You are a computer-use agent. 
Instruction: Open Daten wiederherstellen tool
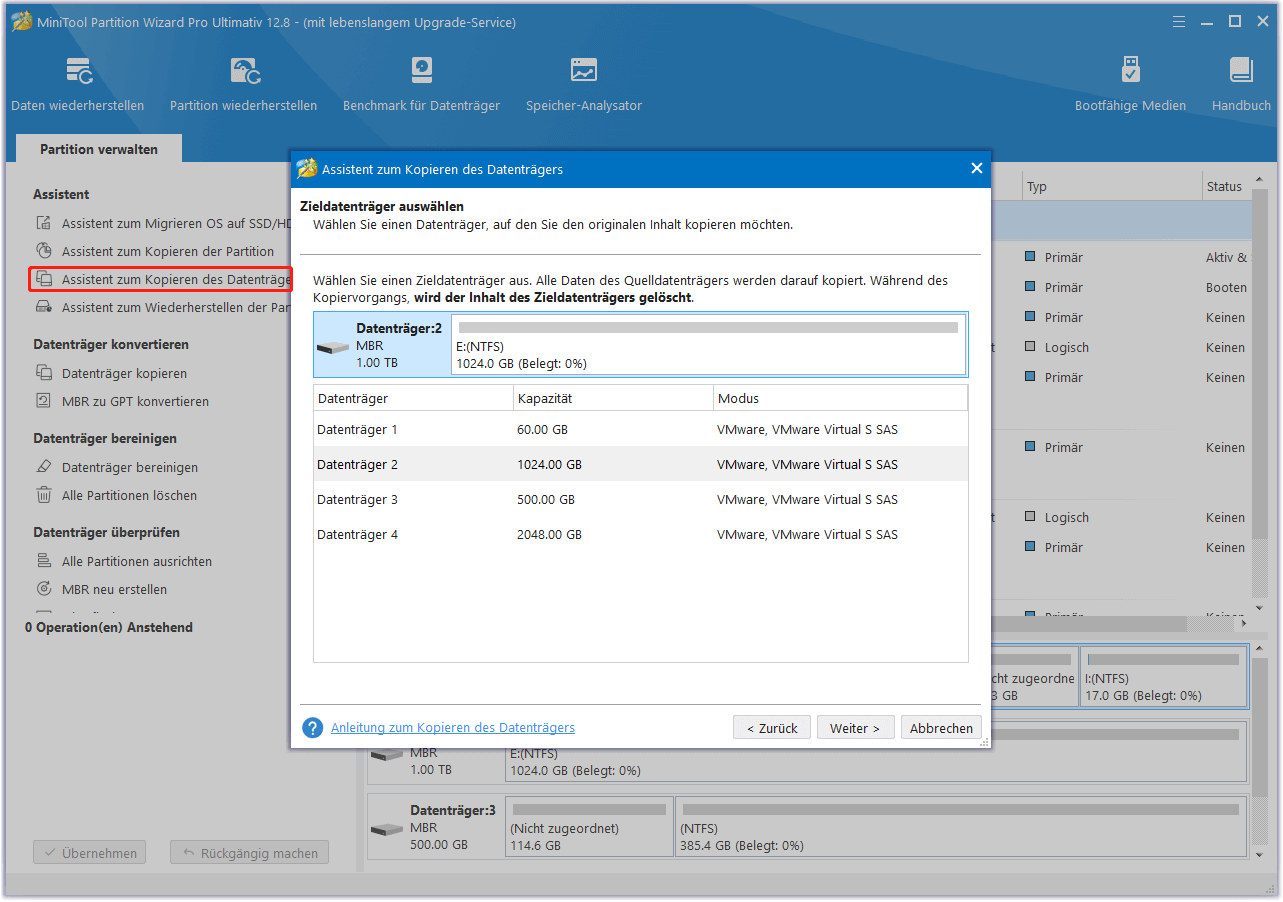[78, 84]
